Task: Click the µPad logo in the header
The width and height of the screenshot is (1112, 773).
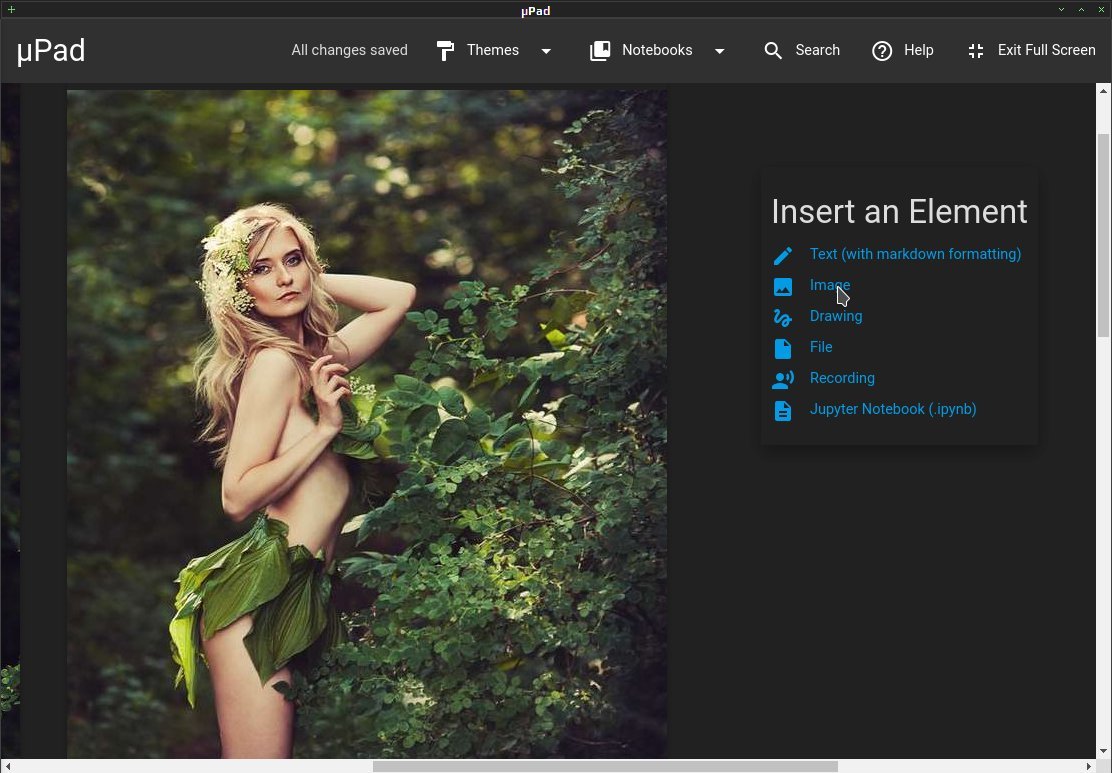Action: (51, 51)
